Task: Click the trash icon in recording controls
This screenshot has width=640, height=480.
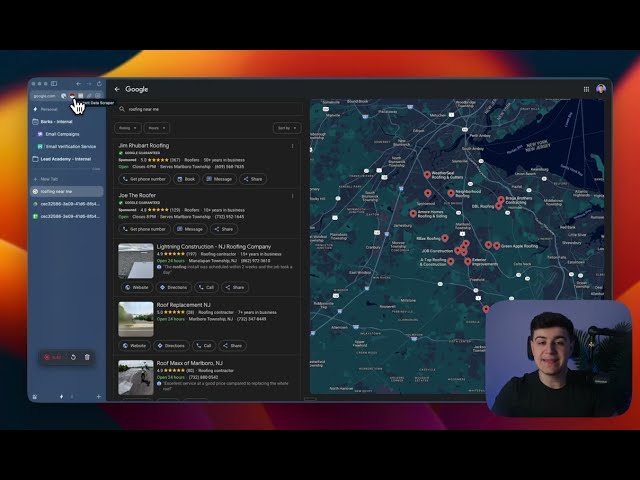Action: 87,357
